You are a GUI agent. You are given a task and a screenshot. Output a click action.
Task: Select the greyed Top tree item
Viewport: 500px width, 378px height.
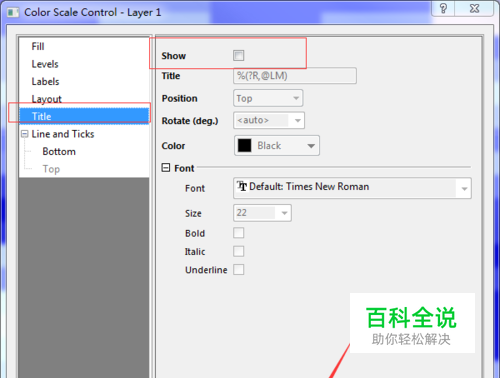(51, 169)
